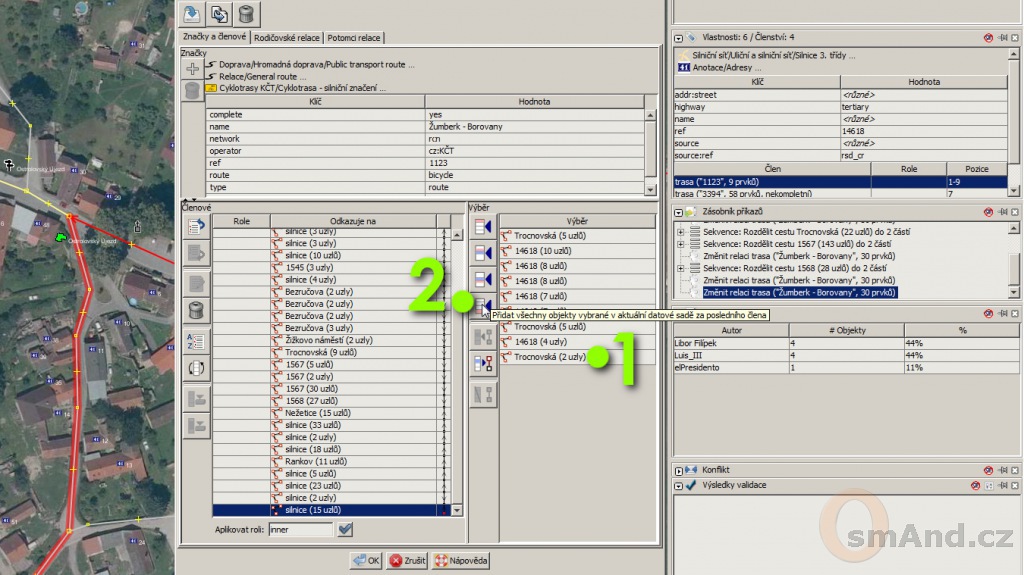Open Nápověda help
This screenshot has height=575, width=1024.
(461, 561)
